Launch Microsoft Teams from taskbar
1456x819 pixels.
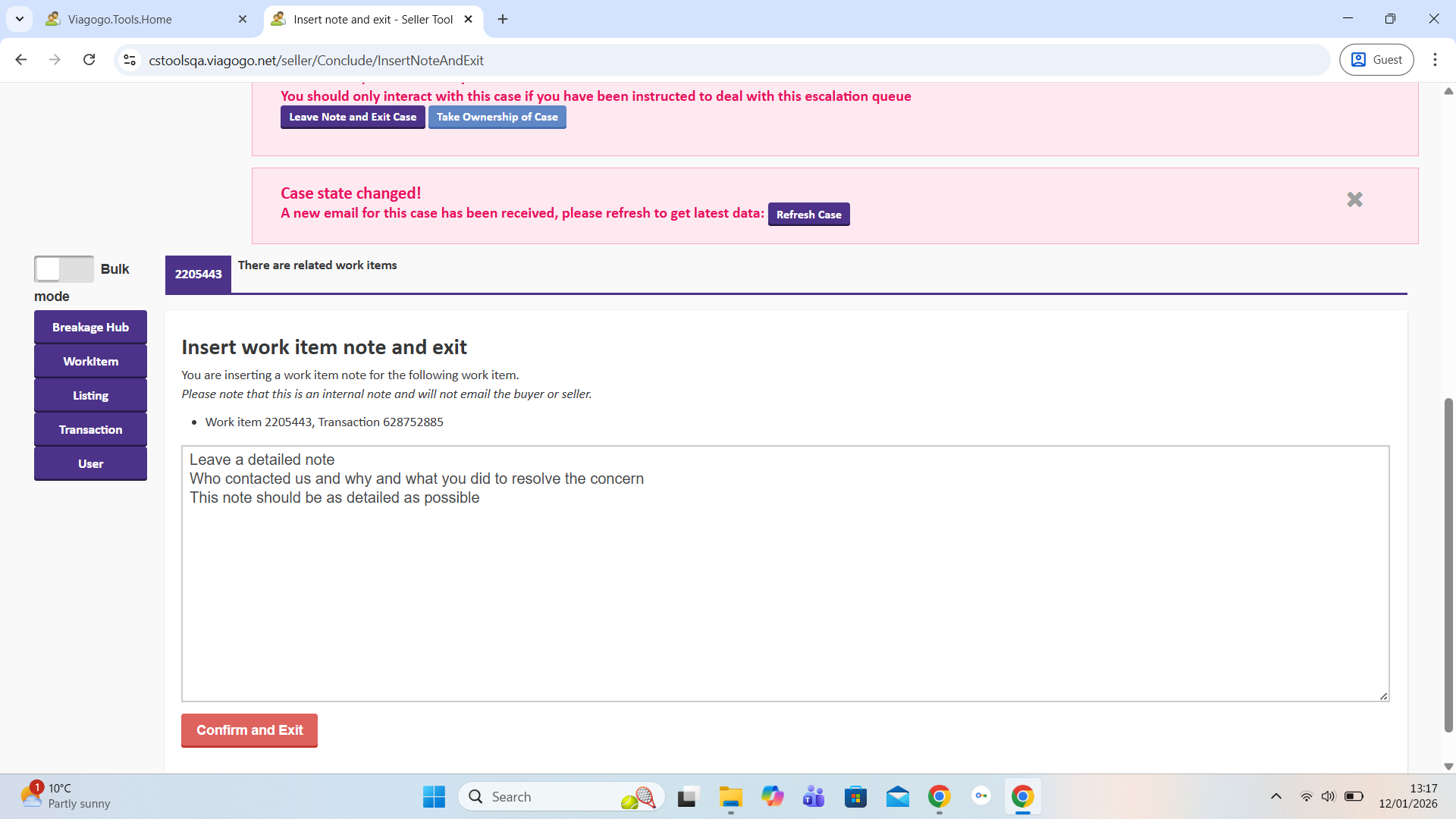pyautogui.click(x=814, y=797)
